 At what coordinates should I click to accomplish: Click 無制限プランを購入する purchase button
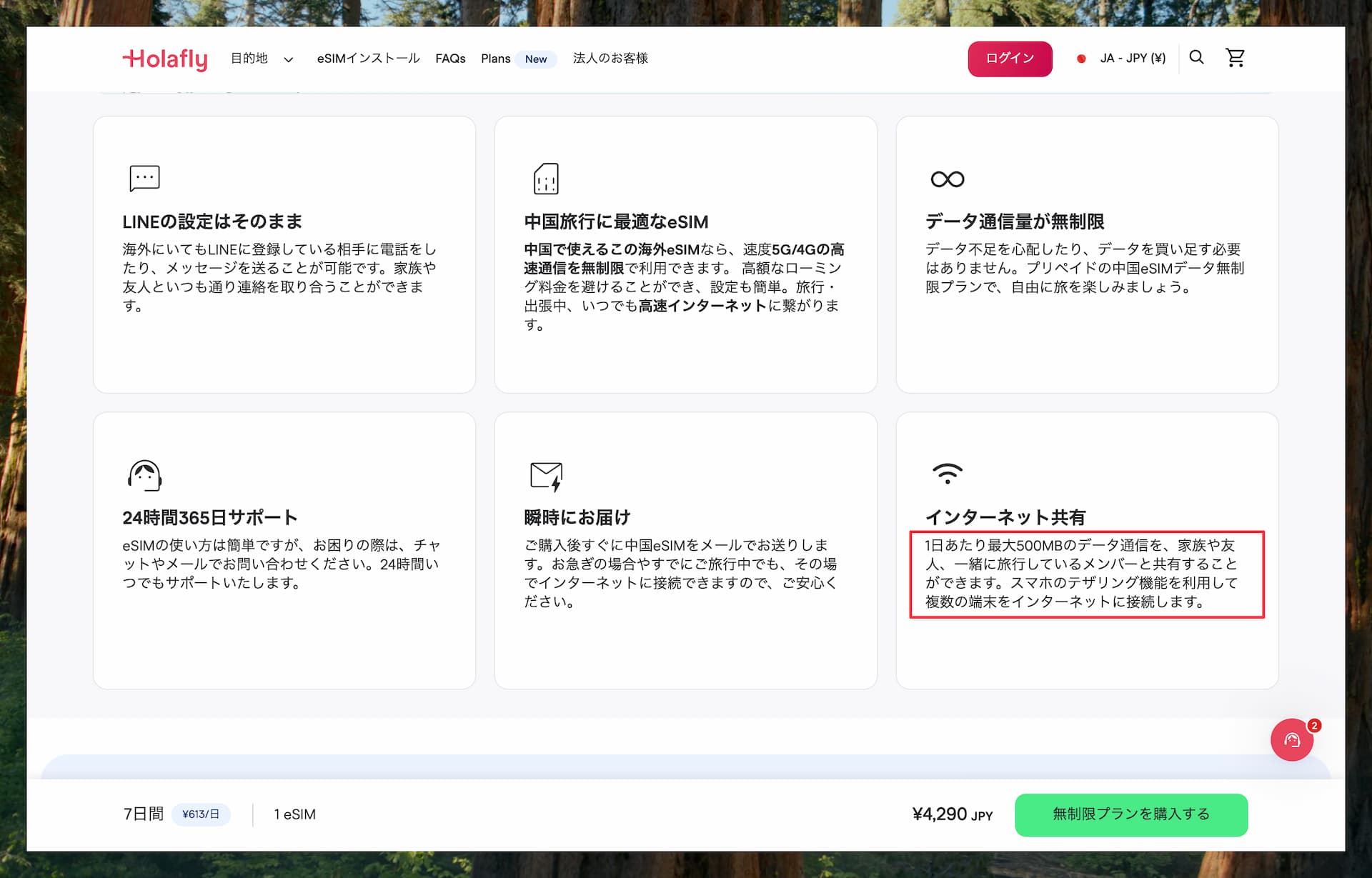(x=1130, y=814)
